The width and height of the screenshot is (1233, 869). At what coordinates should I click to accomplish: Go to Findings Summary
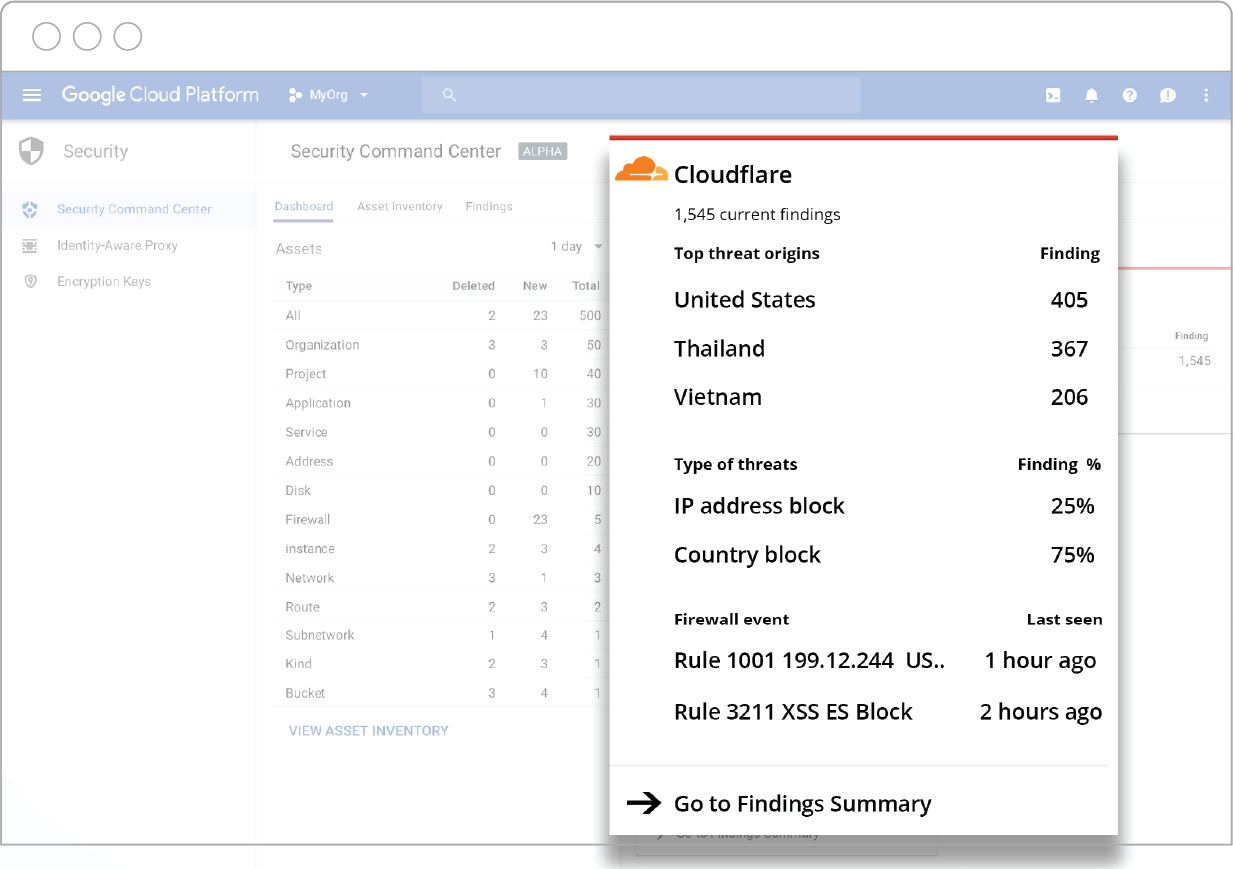(803, 803)
